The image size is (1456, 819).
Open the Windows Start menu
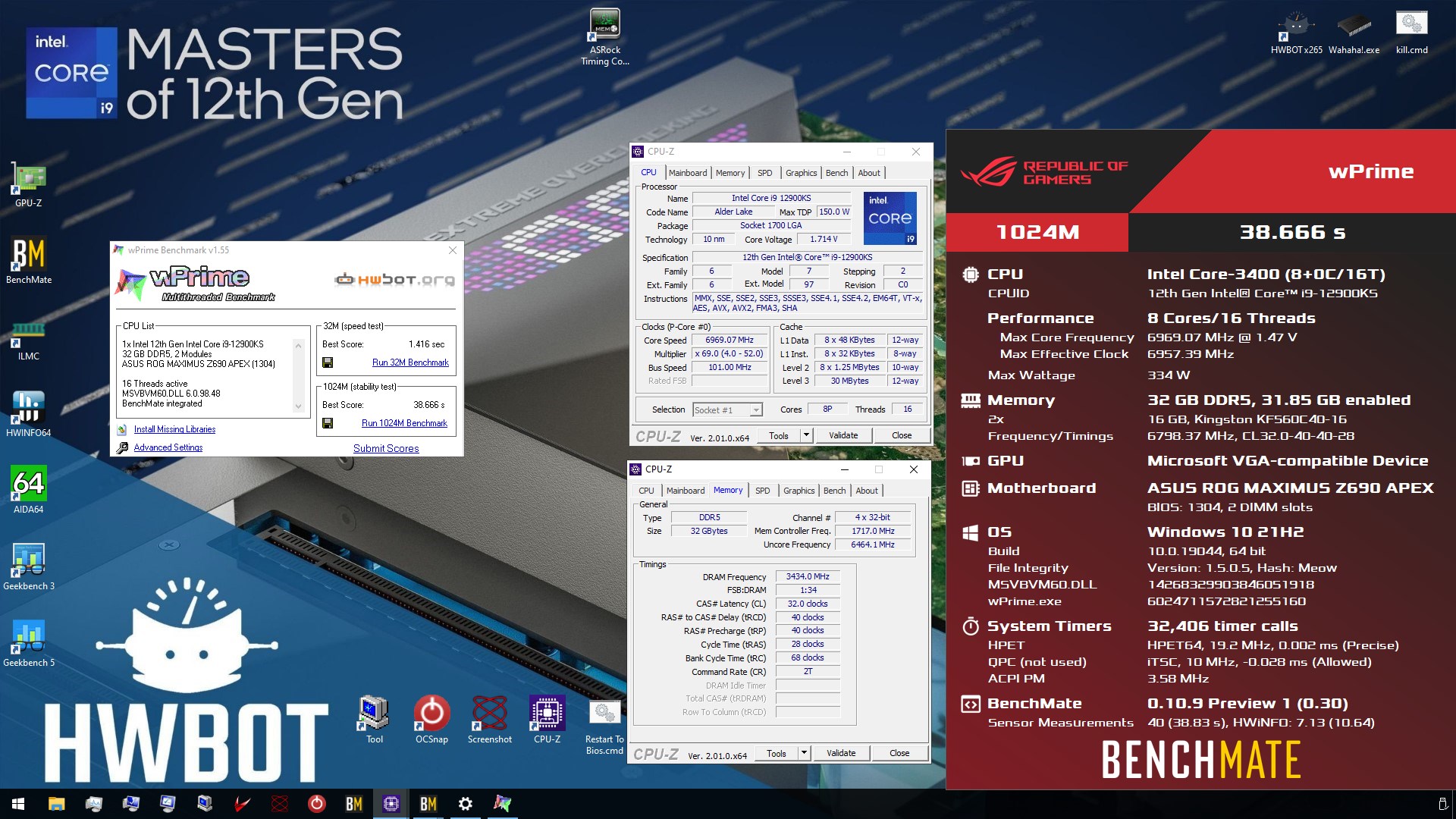click(x=18, y=804)
